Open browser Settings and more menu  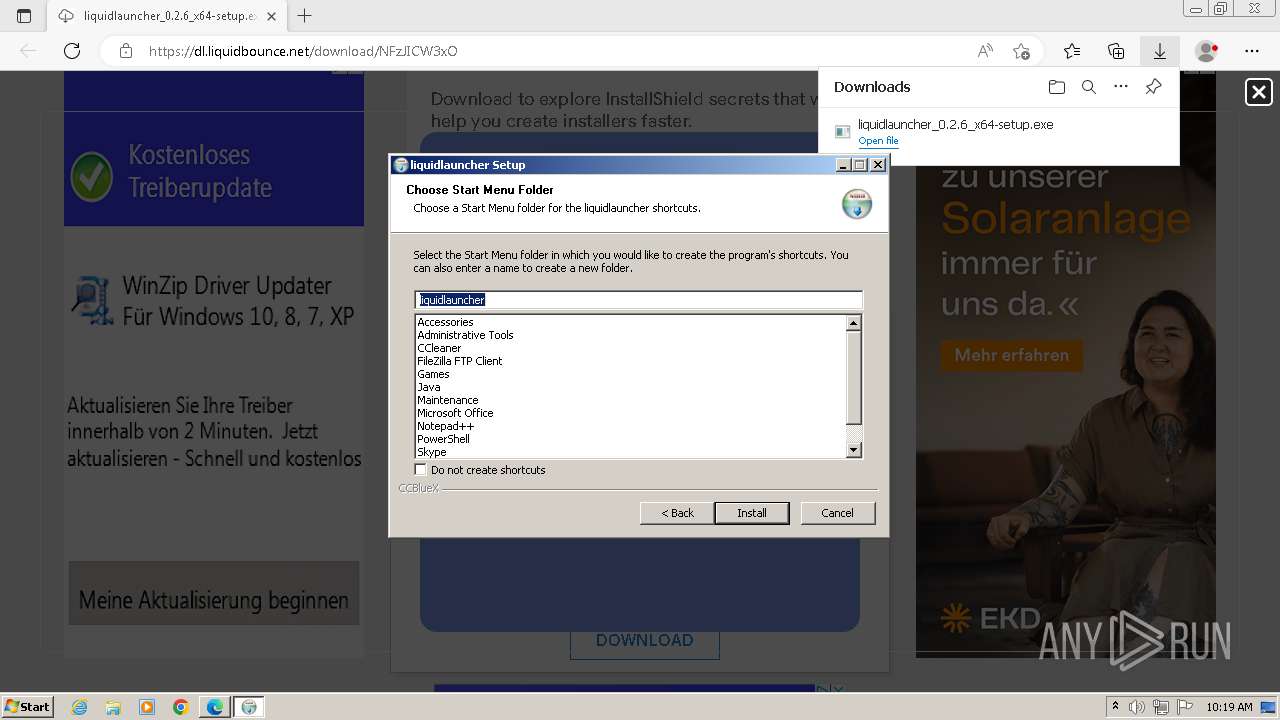[x=1252, y=51]
